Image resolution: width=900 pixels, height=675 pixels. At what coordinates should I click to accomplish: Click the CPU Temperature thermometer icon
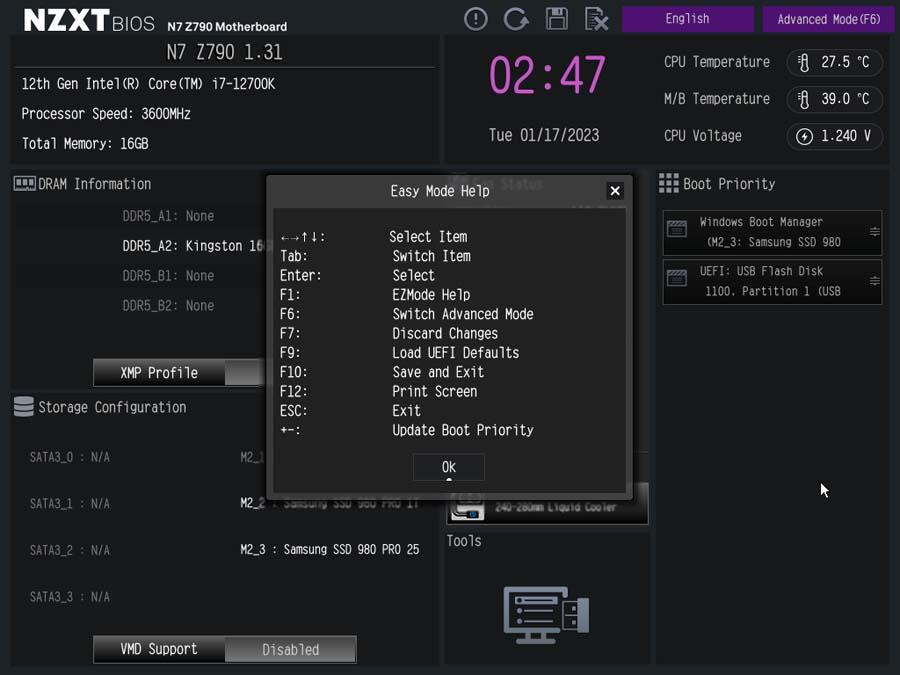804,62
